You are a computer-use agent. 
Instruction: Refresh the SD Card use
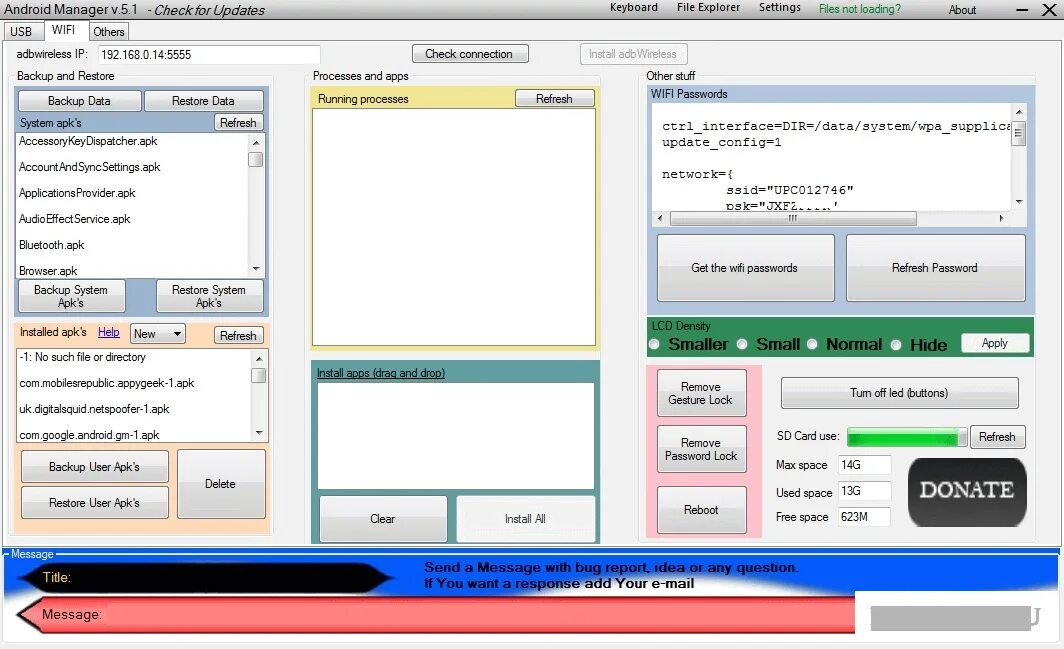pos(997,437)
